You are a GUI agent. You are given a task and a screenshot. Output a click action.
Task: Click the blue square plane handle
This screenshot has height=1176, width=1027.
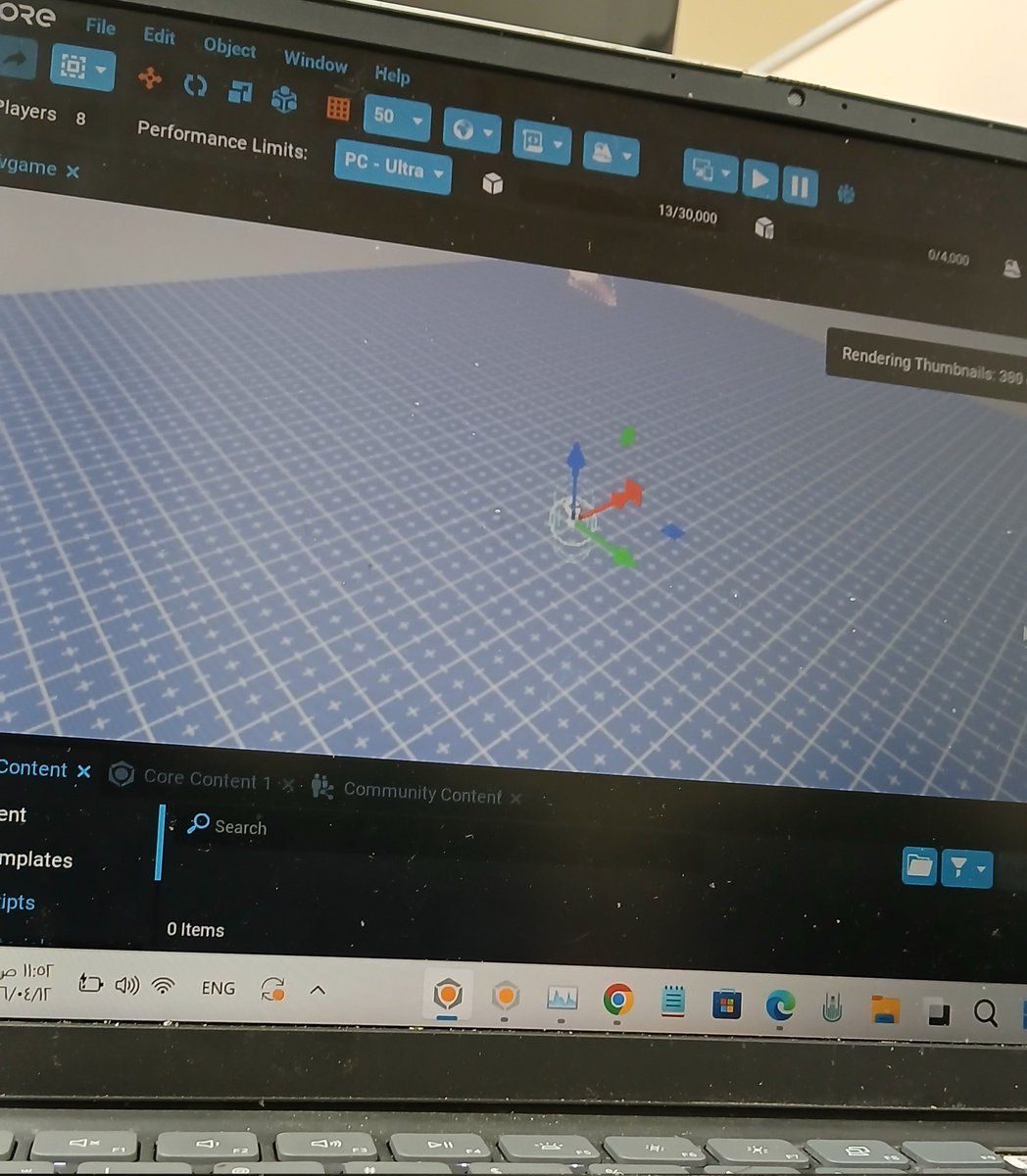673,531
